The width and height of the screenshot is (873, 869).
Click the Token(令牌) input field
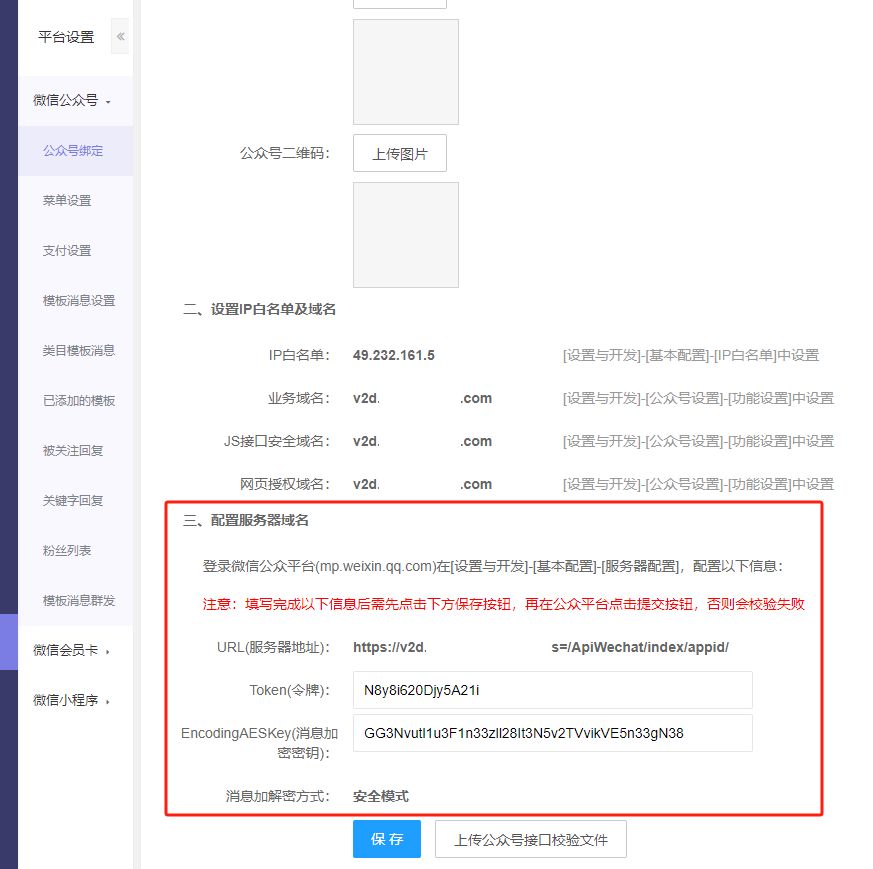pos(552,690)
